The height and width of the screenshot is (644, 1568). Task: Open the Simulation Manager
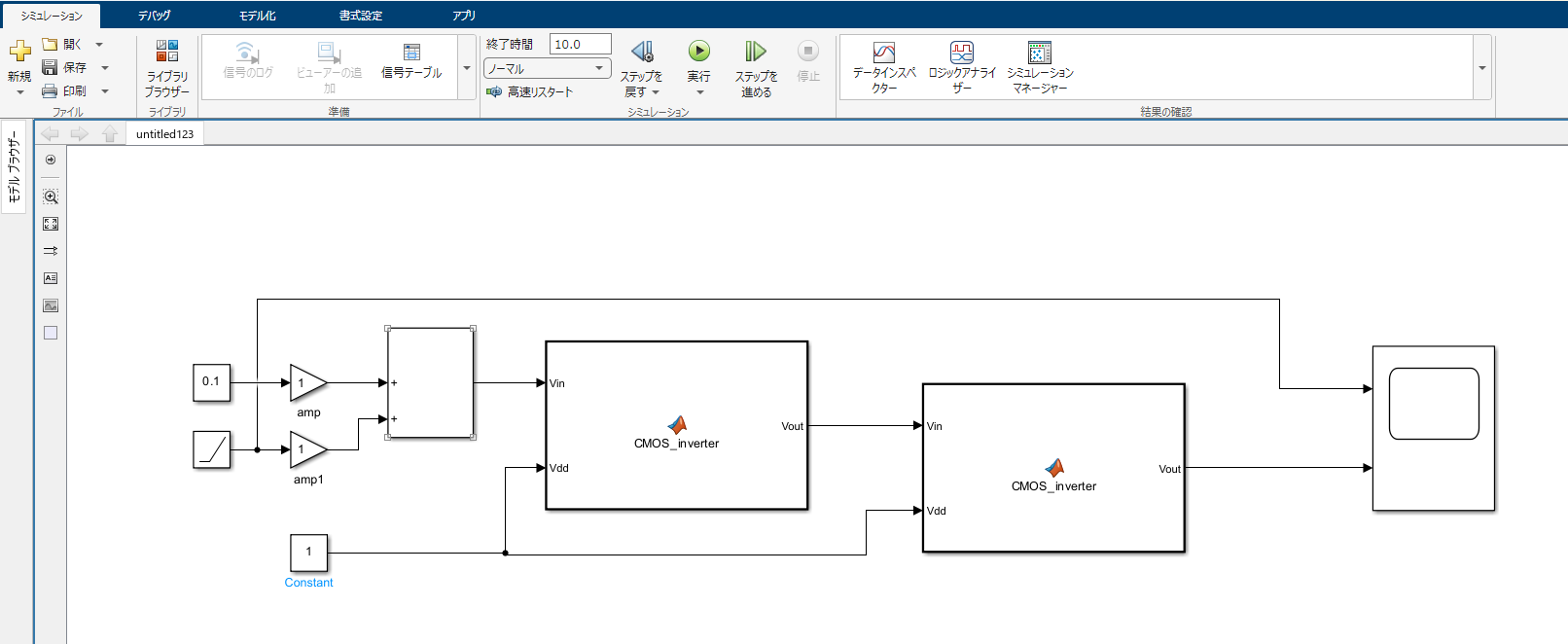[x=1040, y=66]
